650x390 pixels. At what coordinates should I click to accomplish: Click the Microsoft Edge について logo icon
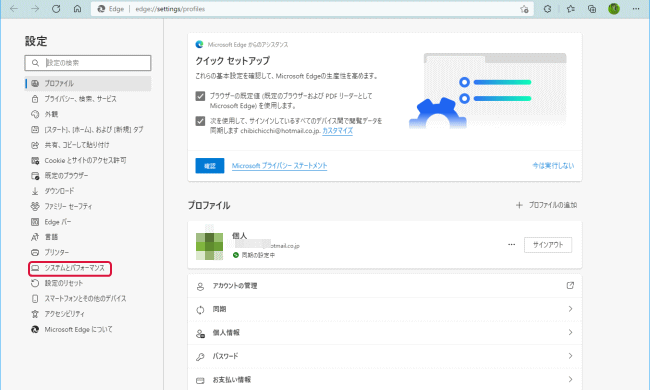[35, 329]
